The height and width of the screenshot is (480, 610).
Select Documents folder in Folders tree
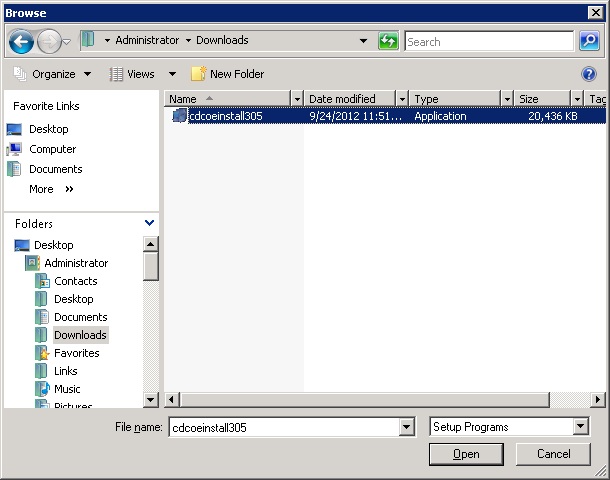pyautogui.click(x=71, y=317)
